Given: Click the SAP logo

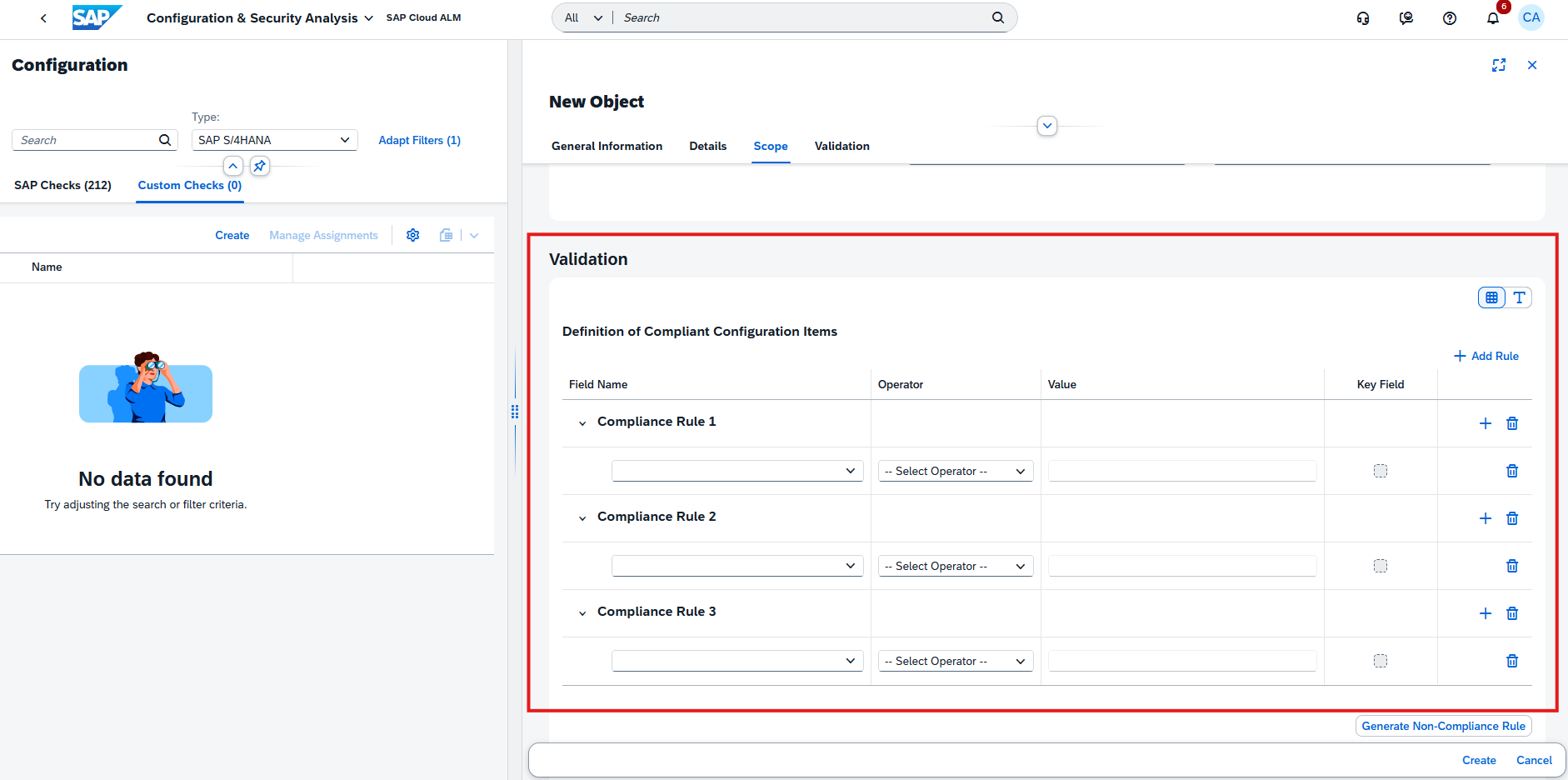Looking at the screenshot, I should (97, 17).
